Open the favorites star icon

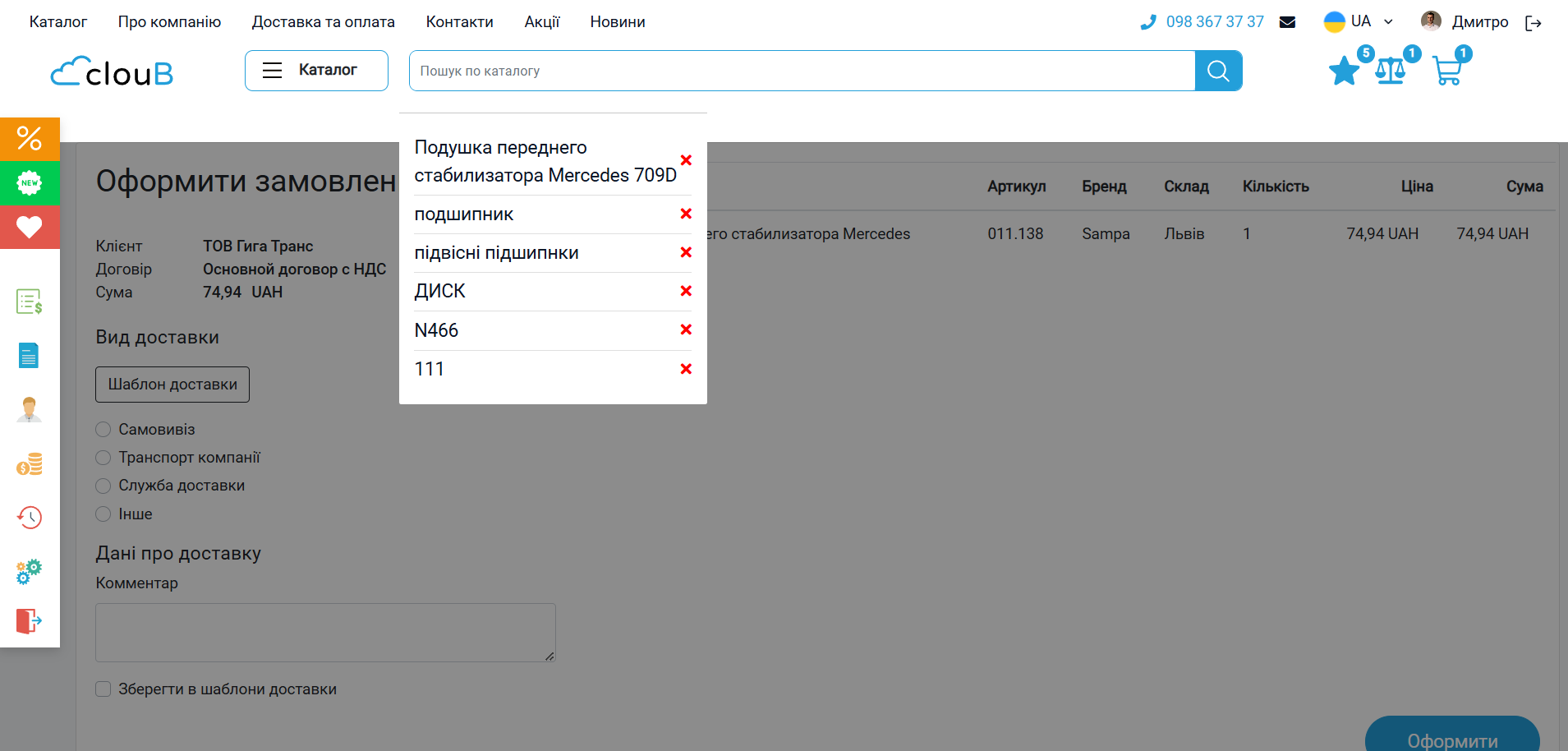coord(1344,71)
